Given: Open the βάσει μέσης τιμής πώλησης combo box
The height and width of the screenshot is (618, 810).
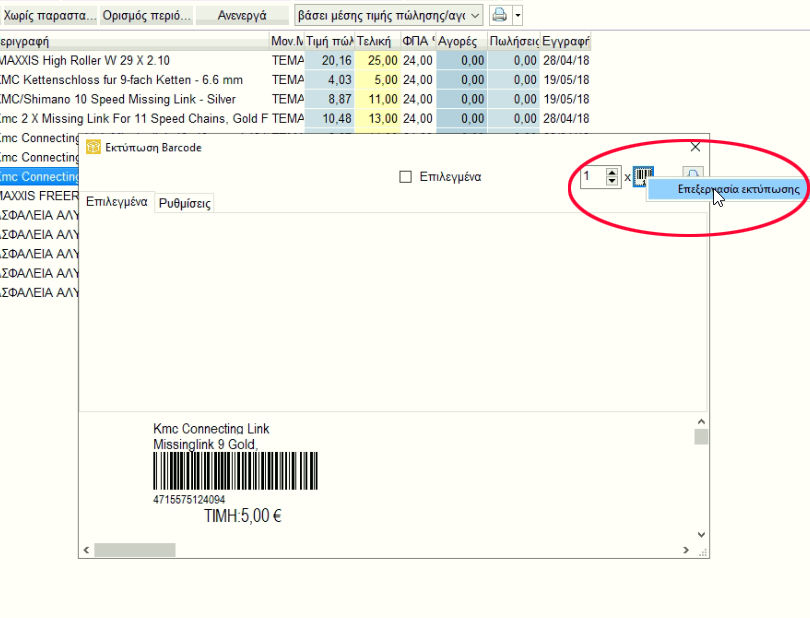Looking at the screenshot, I should (x=388, y=16).
